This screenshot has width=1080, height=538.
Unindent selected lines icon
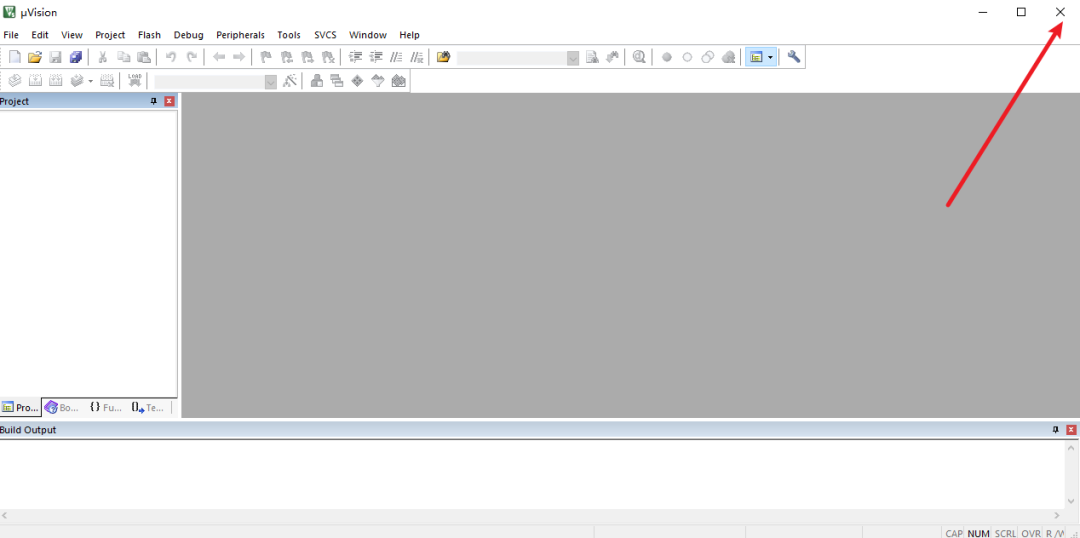click(376, 57)
